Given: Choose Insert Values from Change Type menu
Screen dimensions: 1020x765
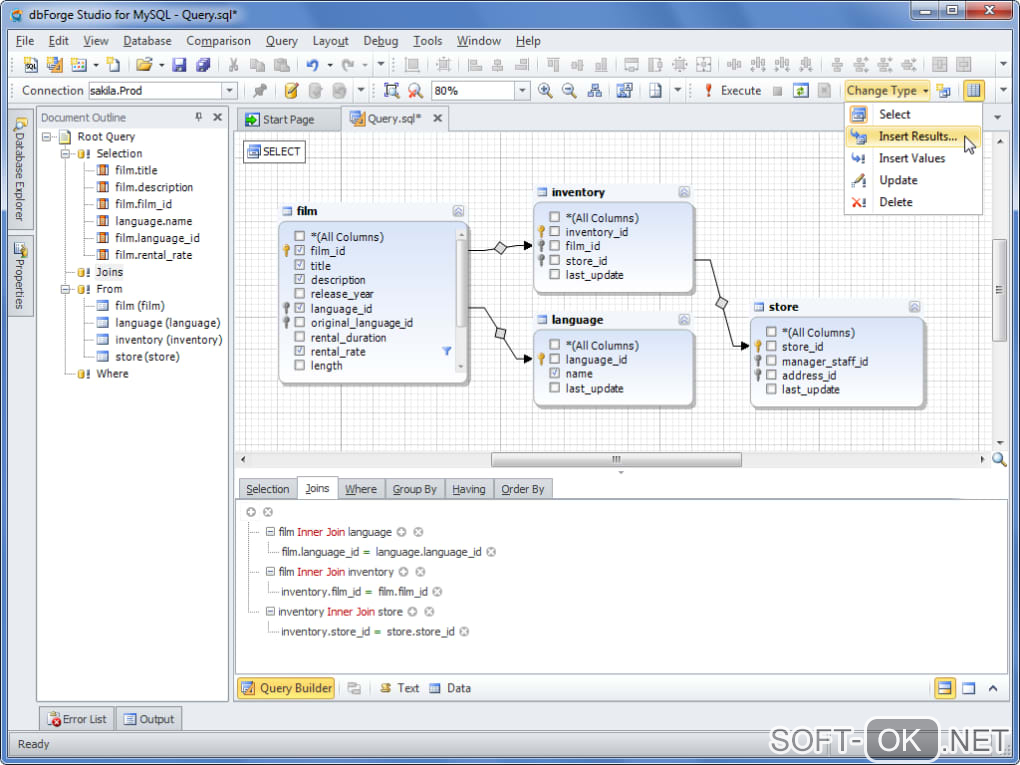Looking at the screenshot, I should coord(911,158).
